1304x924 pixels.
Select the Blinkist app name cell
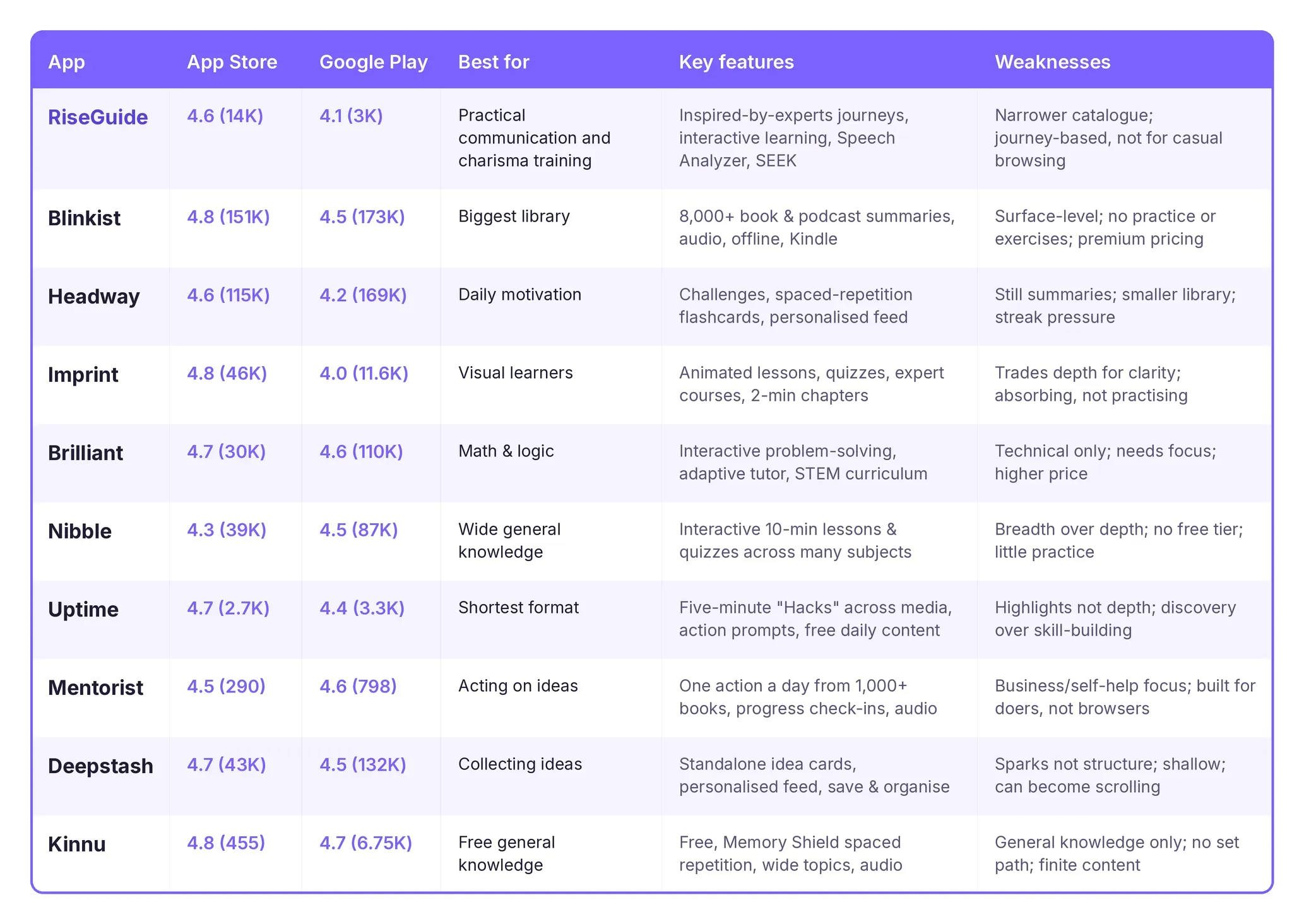(x=84, y=218)
